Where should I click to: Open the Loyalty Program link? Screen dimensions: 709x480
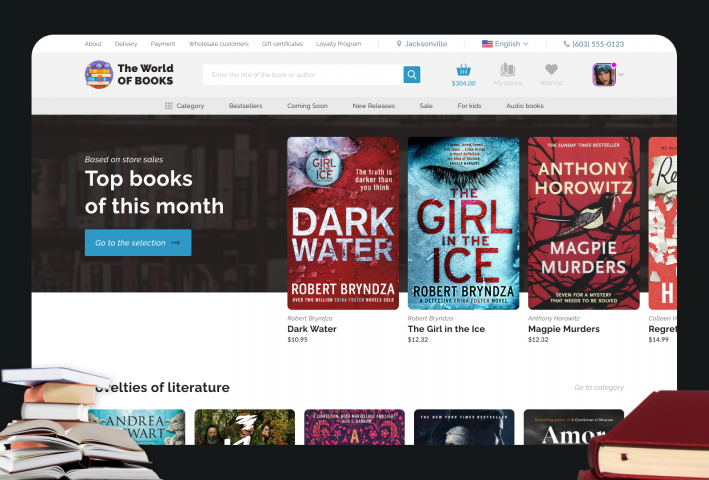(x=338, y=44)
